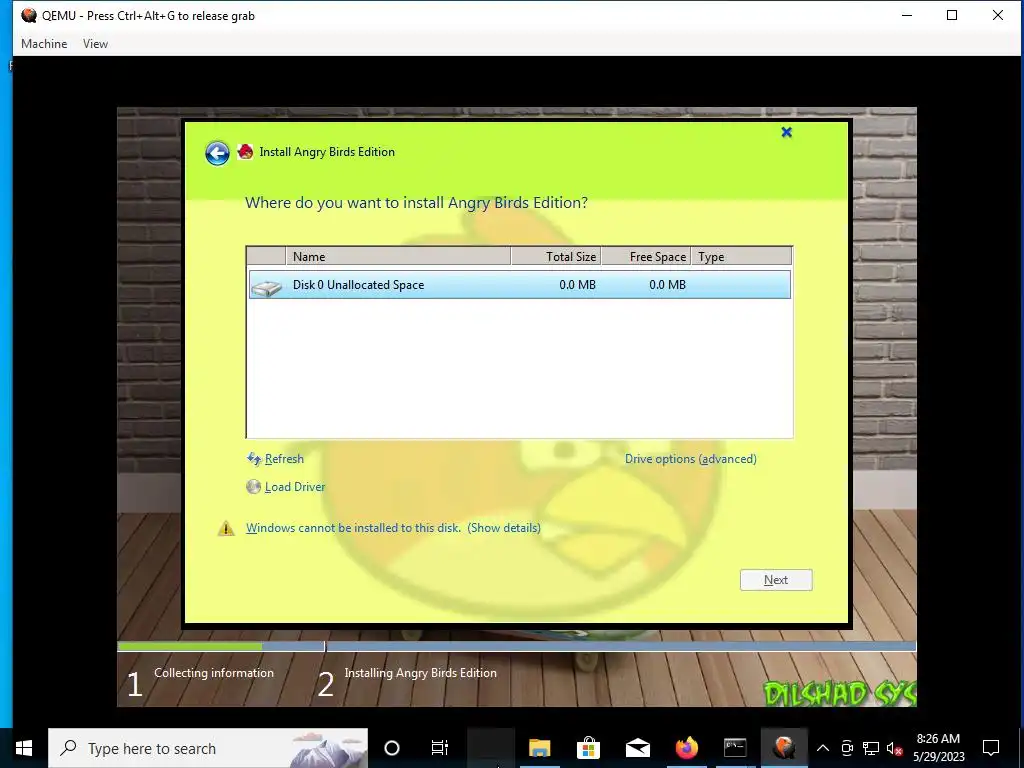
Task: Click the Disk 0 Total Size value 0.0 MB
Action: pos(577,285)
